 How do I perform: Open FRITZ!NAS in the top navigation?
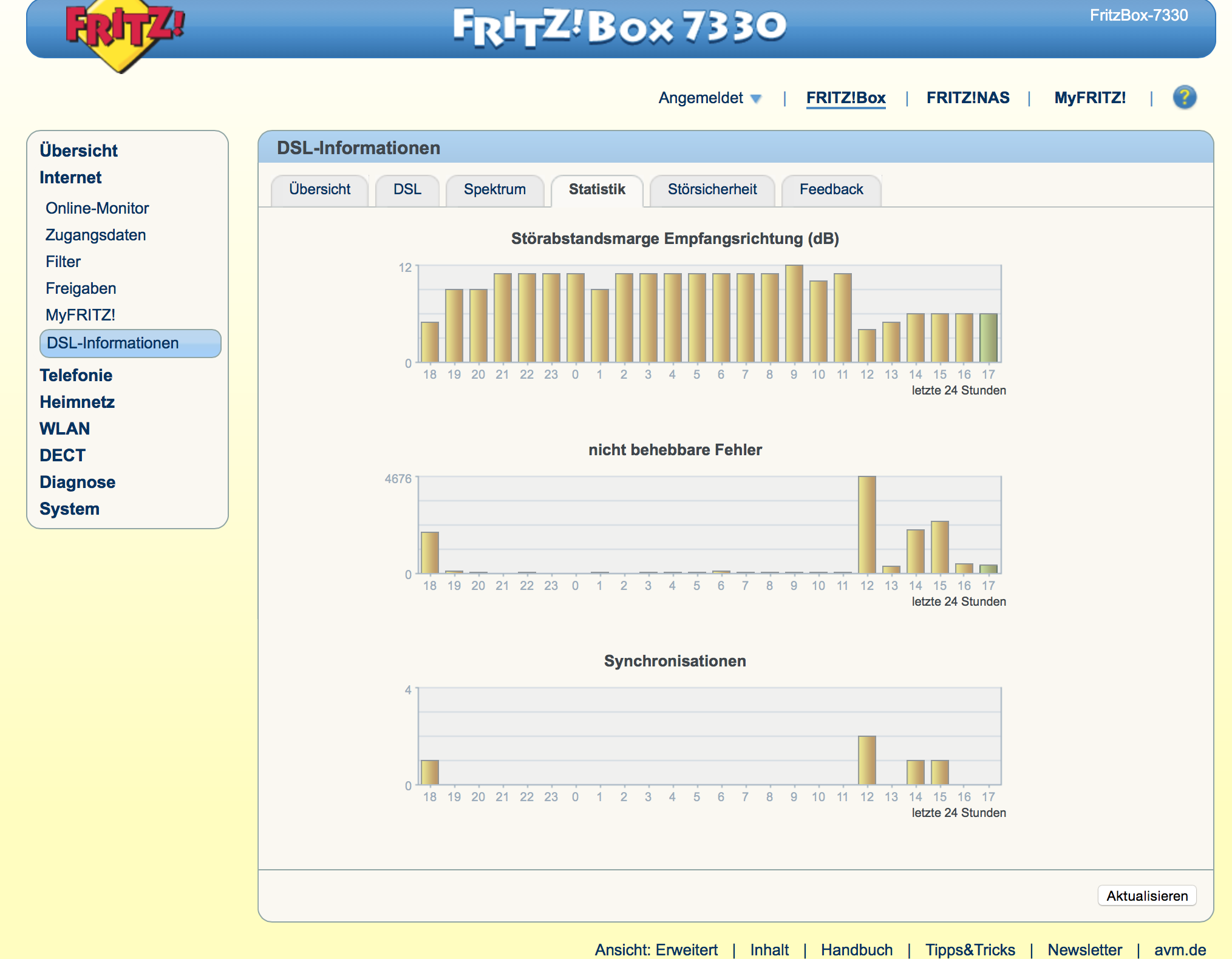tap(967, 98)
